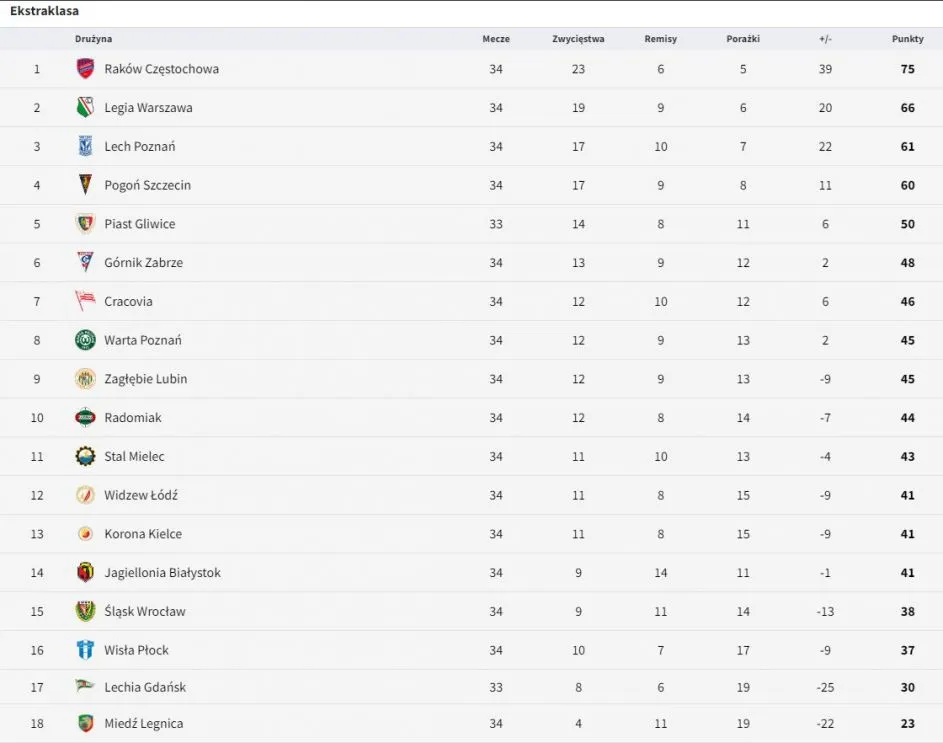
Task: Click the Warta Poznań club logo
Action: click(85, 340)
